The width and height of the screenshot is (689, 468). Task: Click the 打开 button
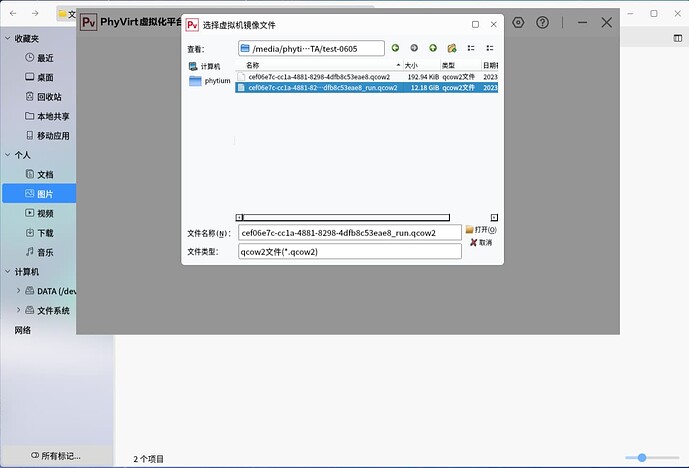click(481, 230)
